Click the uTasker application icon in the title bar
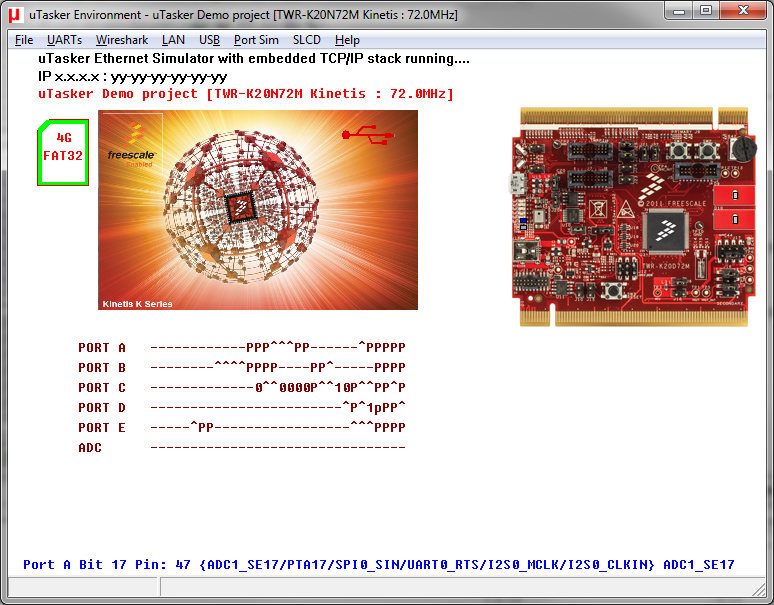774x605 pixels. coord(15,15)
